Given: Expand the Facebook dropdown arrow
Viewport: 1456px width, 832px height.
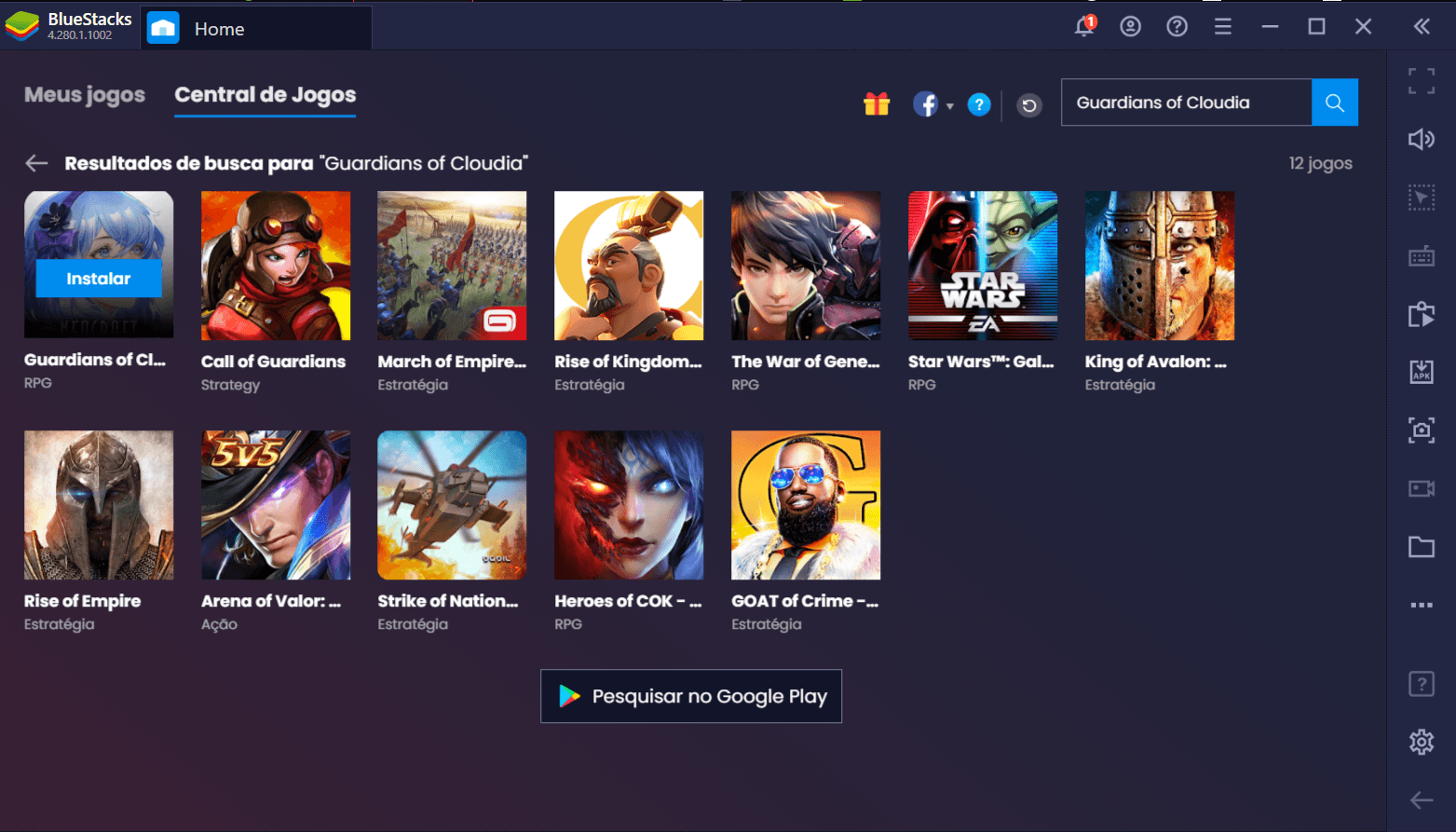Looking at the screenshot, I should point(950,106).
